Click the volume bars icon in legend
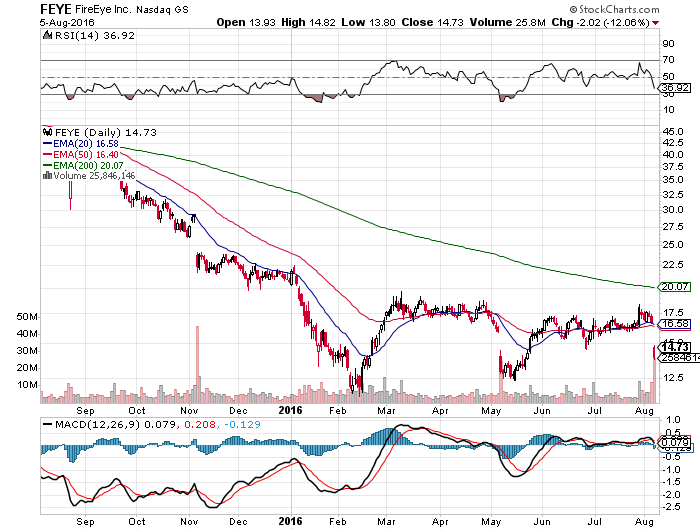The image size is (700, 530). point(47,175)
